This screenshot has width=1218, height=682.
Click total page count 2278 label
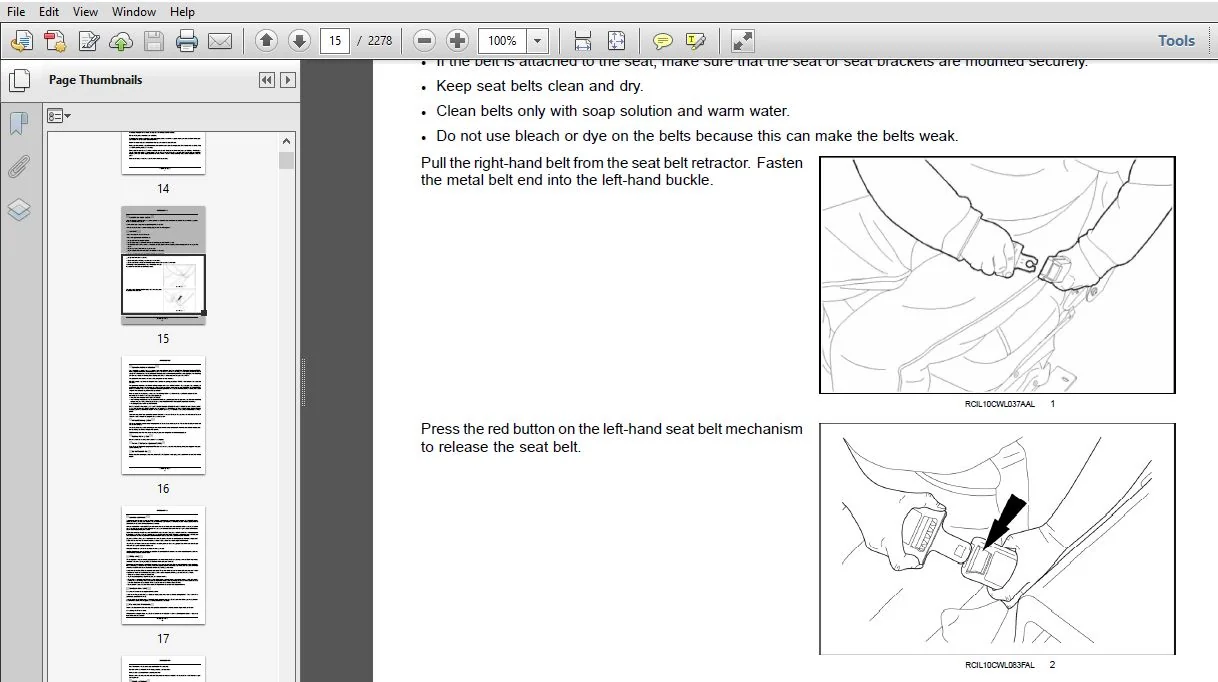pos(380,41)
